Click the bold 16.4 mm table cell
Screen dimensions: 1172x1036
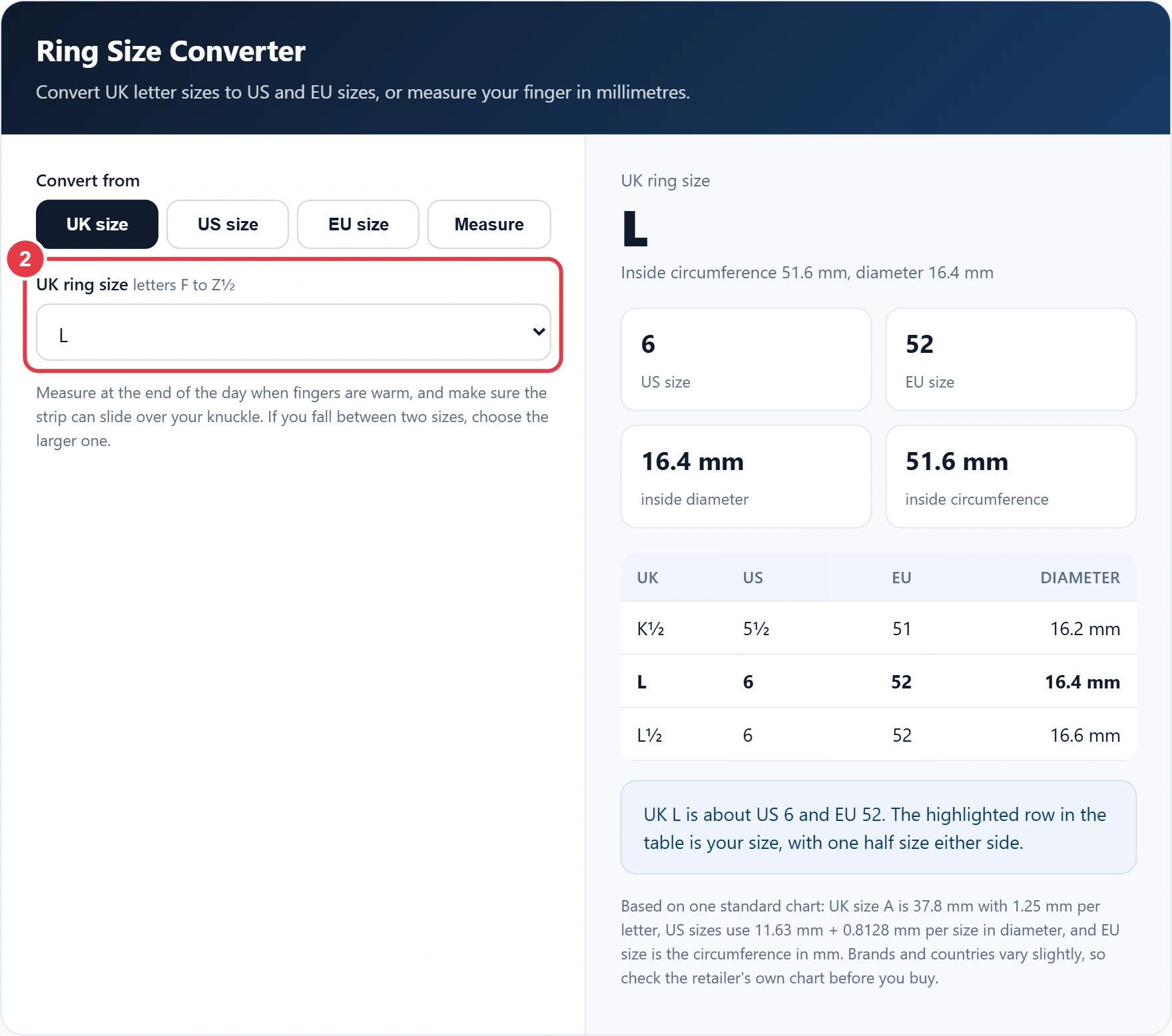[x=1082, y=682]
